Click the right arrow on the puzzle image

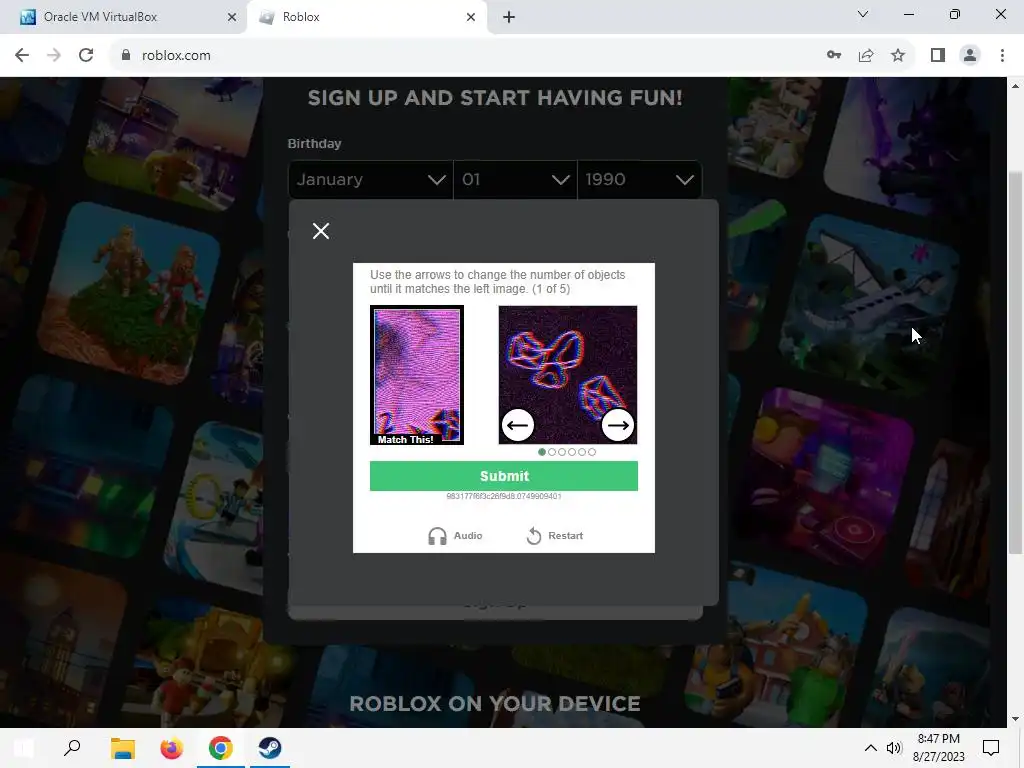point(618,425)
